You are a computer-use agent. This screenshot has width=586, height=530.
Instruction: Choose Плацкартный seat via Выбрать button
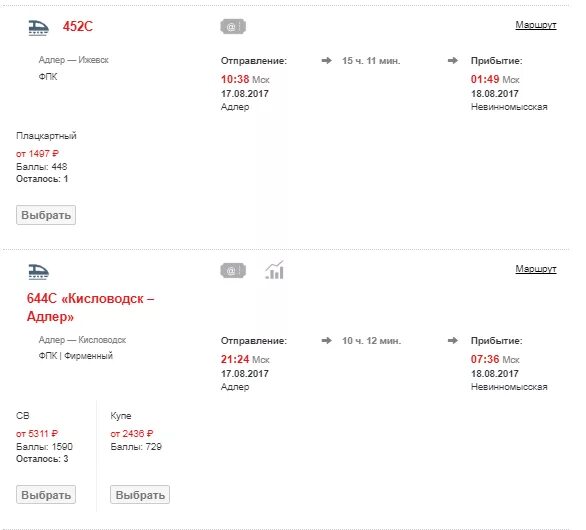click(x=46, y=215)
